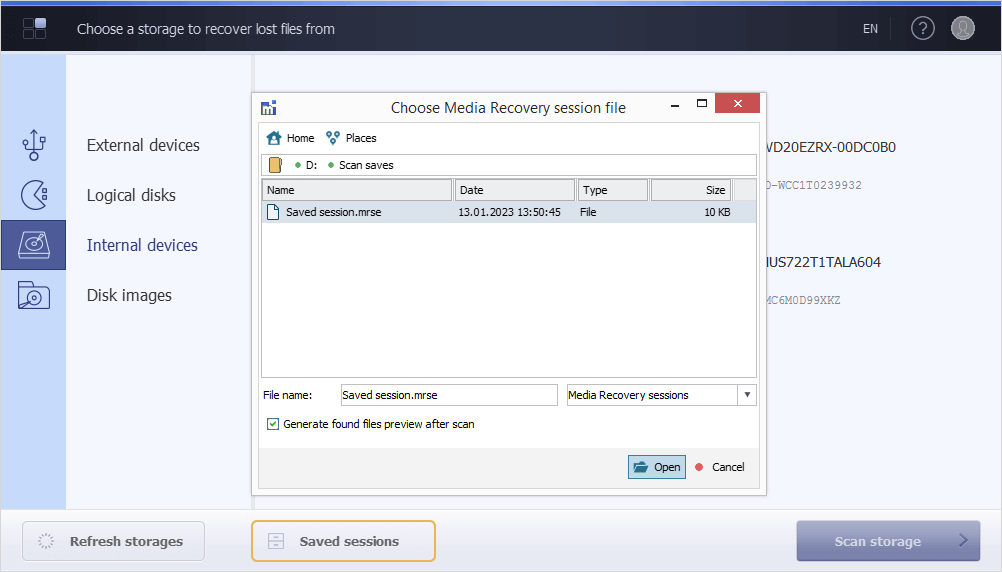Click the File name input field
Viewport: 1002px width, 572px height.
[x=449, y=395]
